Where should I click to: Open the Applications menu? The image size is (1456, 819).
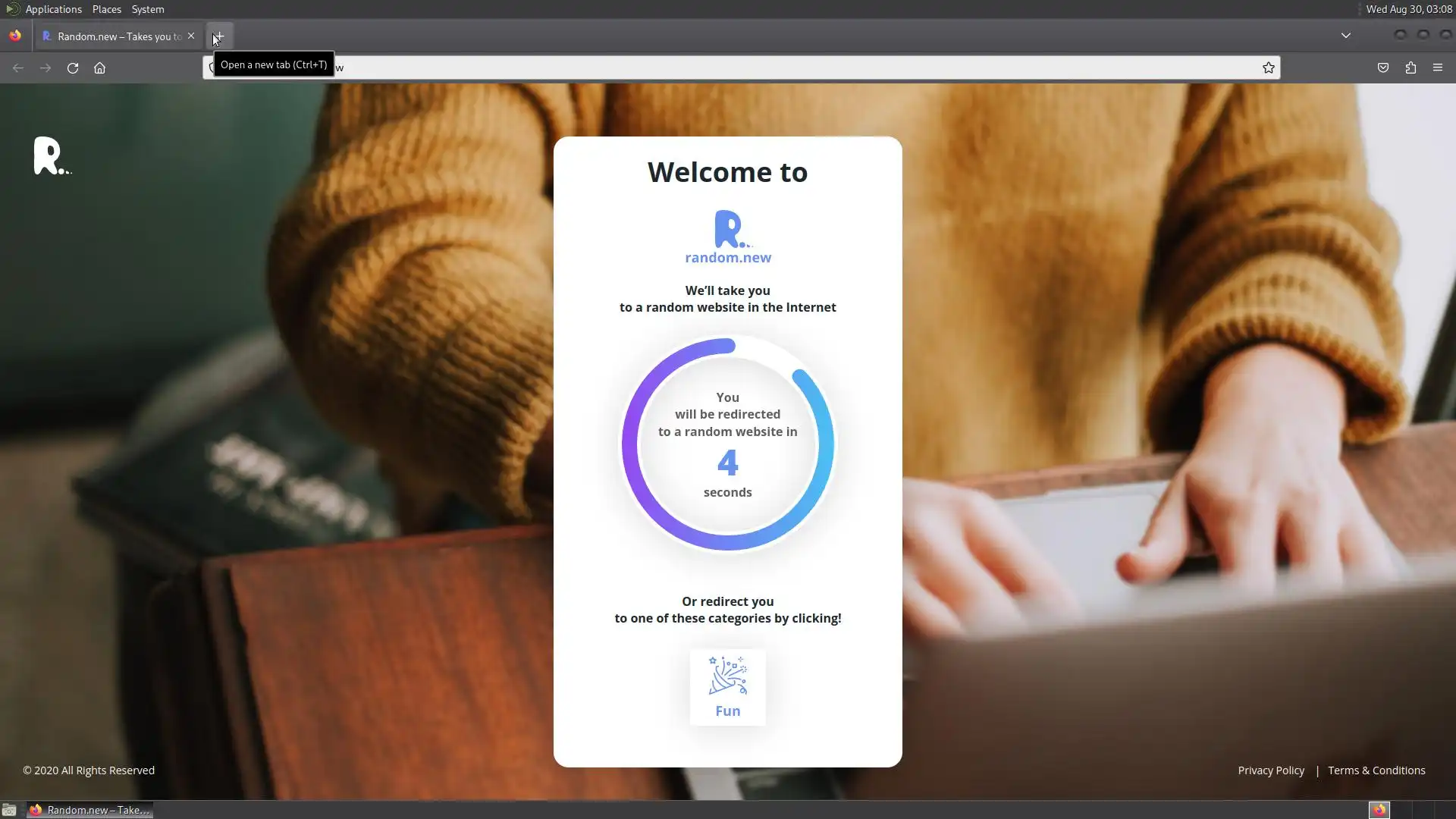53,9
